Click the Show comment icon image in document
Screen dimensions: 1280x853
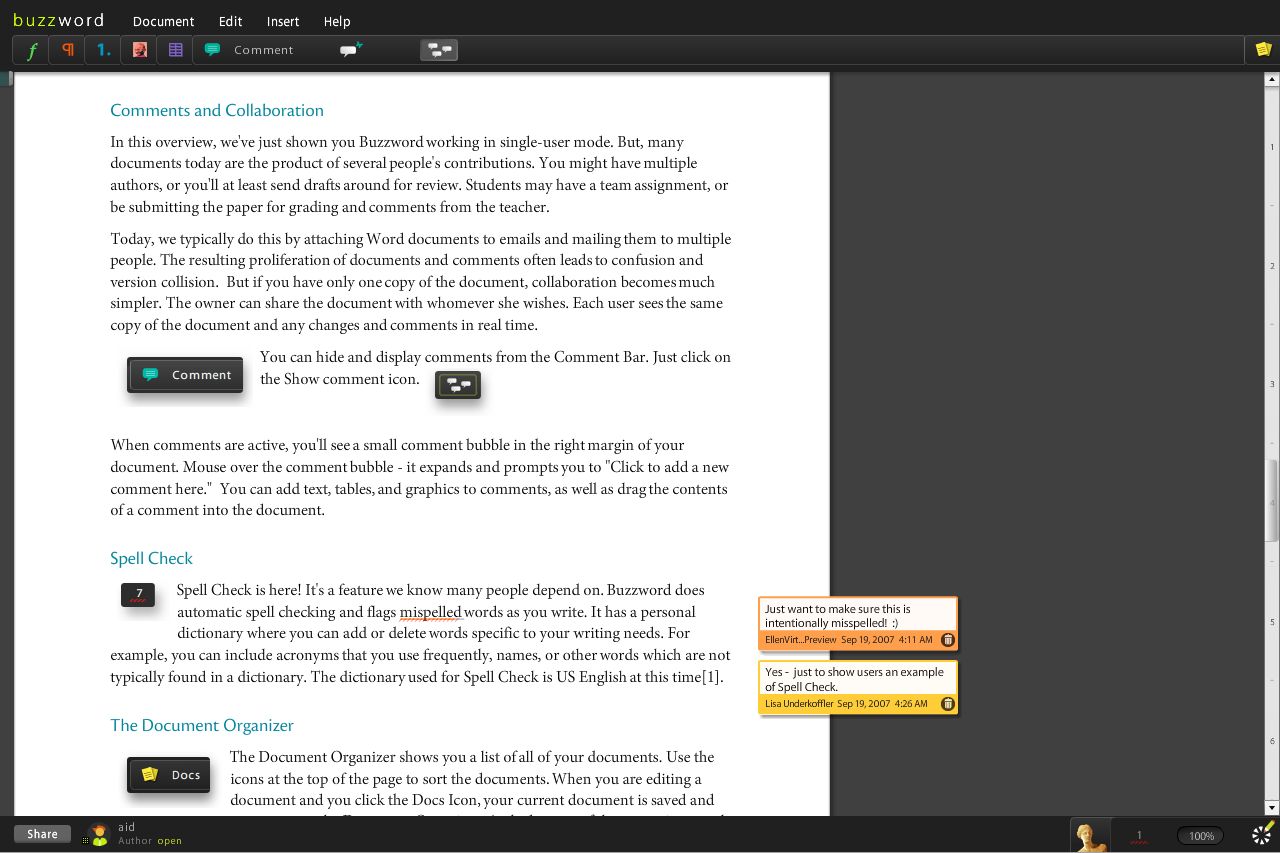458,385
